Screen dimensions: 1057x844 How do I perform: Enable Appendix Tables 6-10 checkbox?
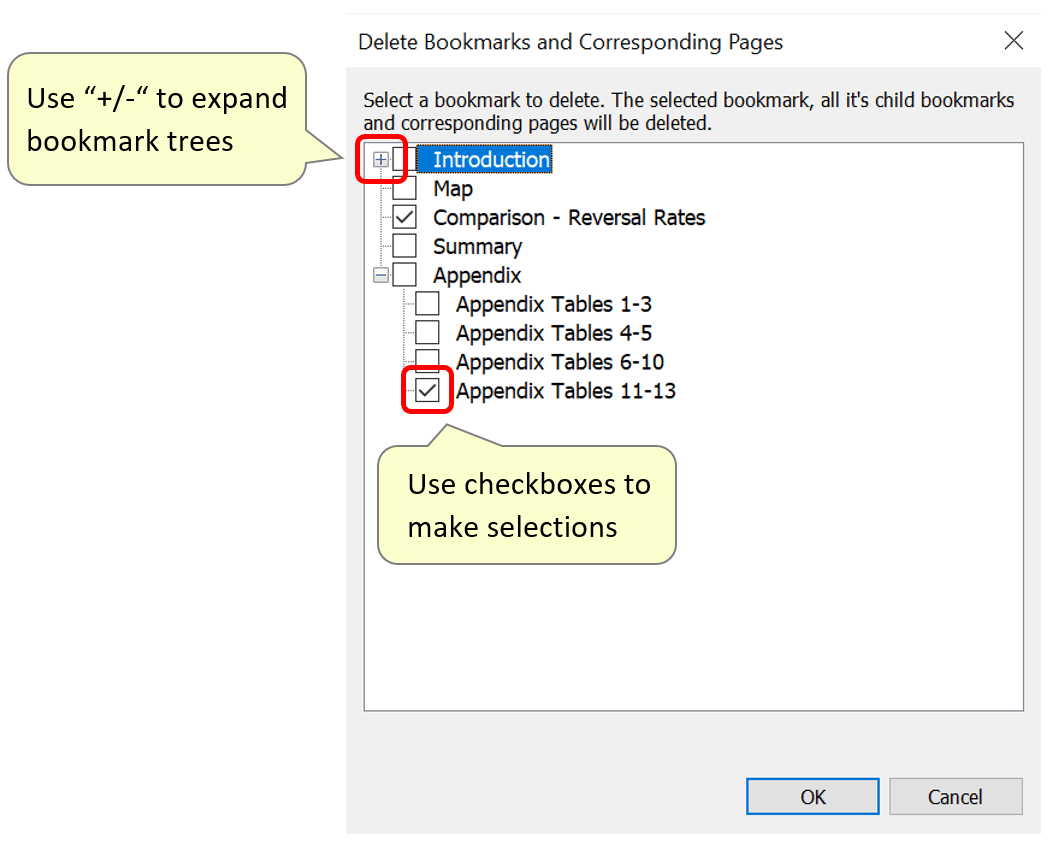pos(427,361)
